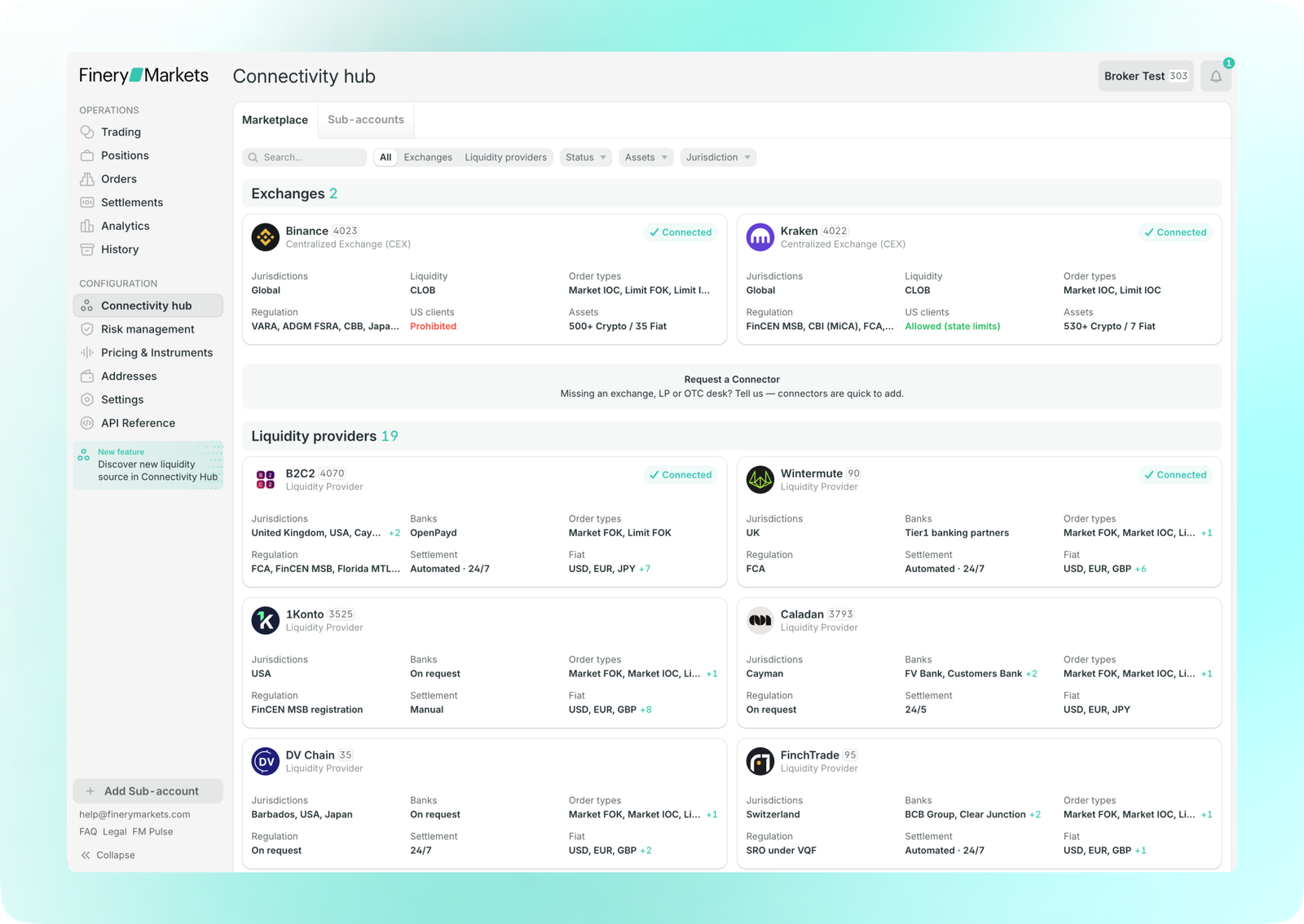This screenshot has height=924, width=1304.
Task: Click the Trading sidebar icon
Action: tap(87, 132)
